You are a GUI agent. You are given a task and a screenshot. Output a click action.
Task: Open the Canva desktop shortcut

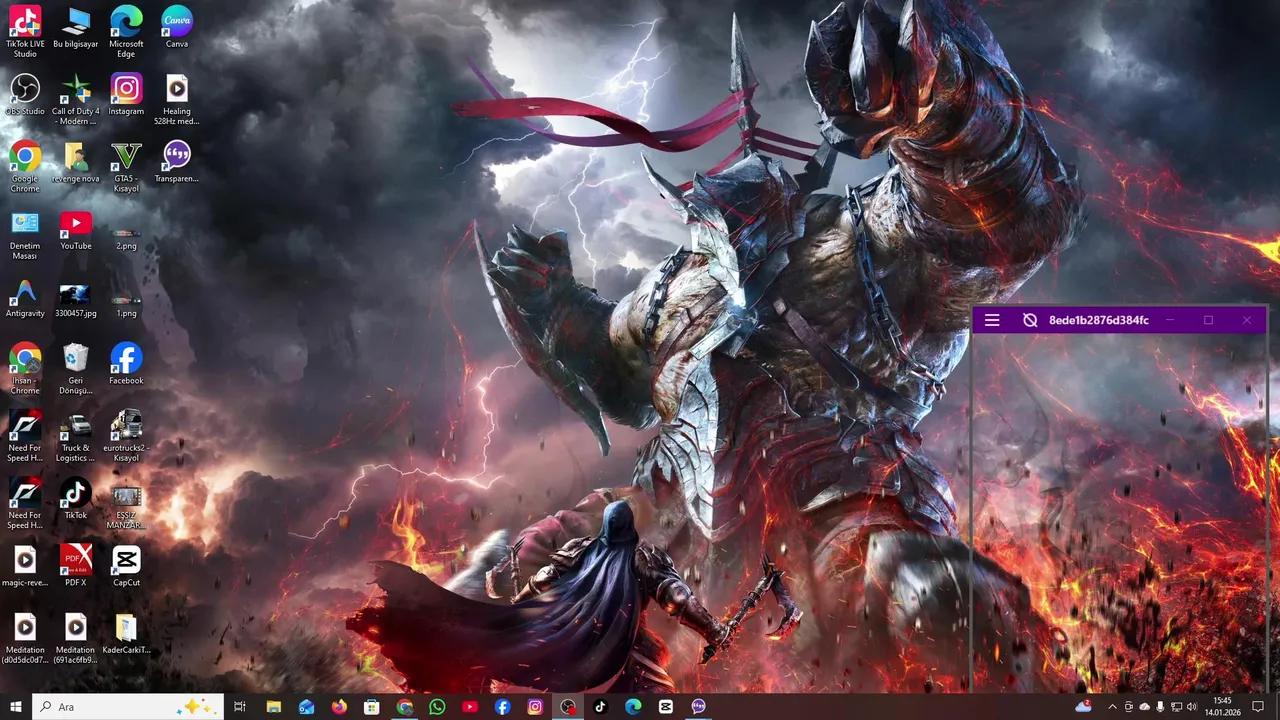click(x=177, y=27)
